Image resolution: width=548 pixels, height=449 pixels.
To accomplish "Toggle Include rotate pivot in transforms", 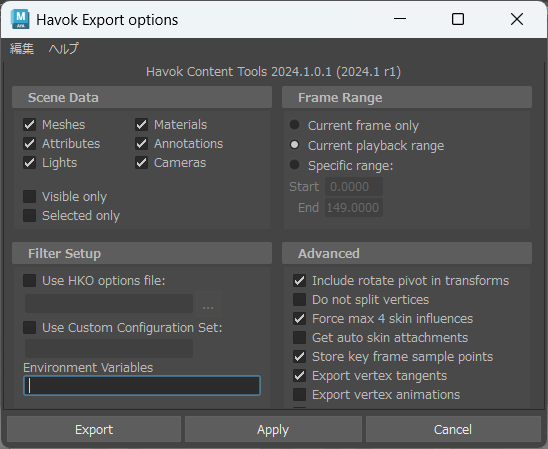I will coord(300,281).
